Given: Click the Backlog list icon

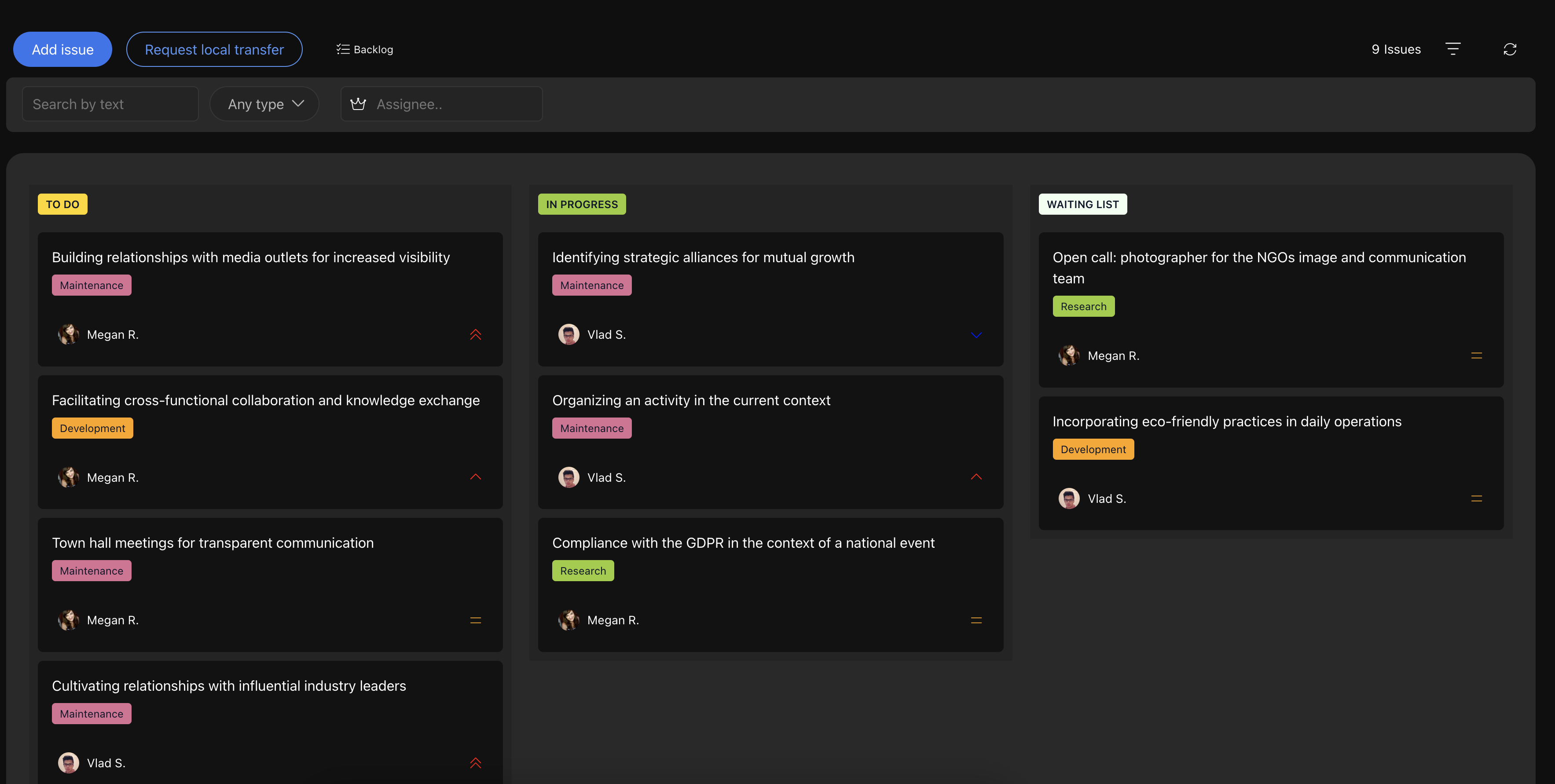Looking at the screenshot, I should [x=343, y=49].
